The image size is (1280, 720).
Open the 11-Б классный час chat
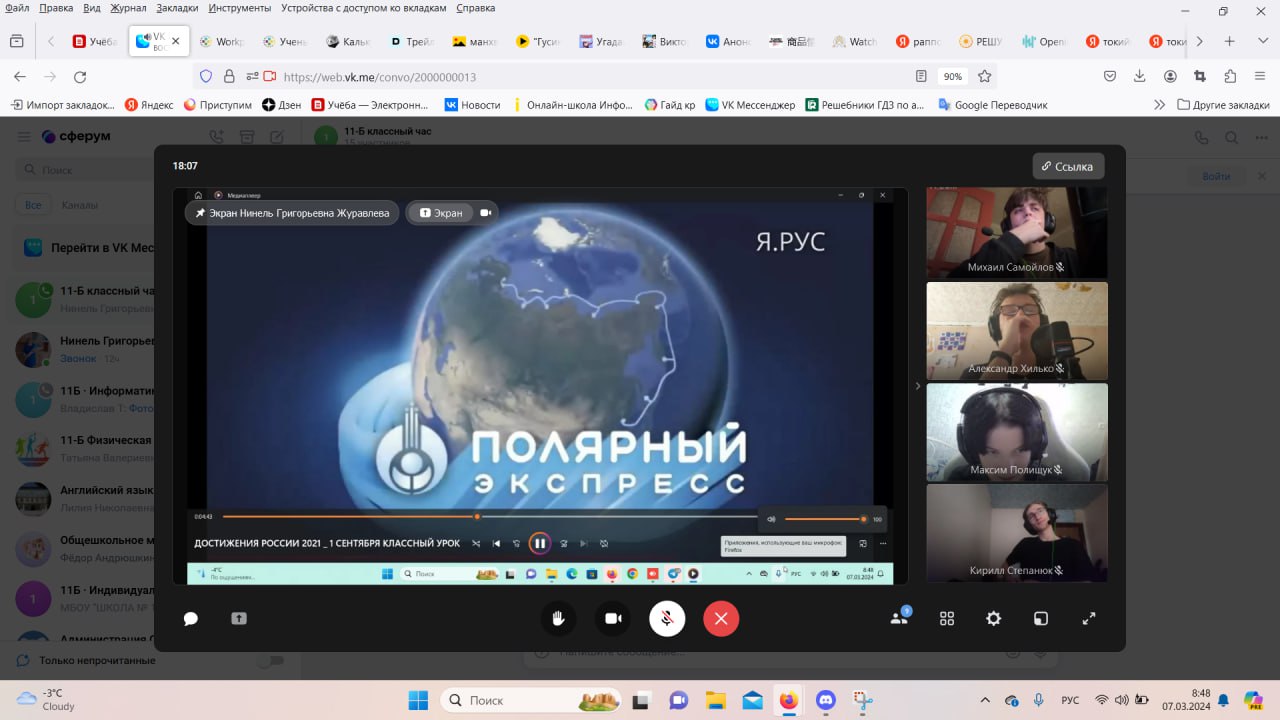pyautogui.click(x=85, y=298)
